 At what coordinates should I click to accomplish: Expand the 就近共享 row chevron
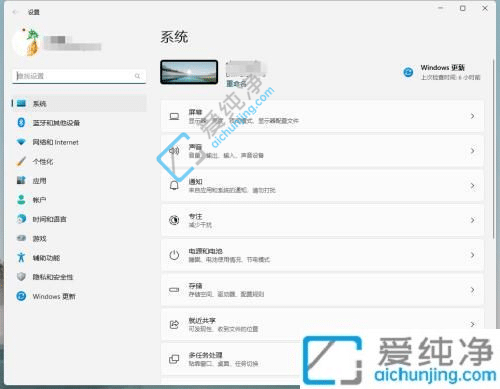472,324
